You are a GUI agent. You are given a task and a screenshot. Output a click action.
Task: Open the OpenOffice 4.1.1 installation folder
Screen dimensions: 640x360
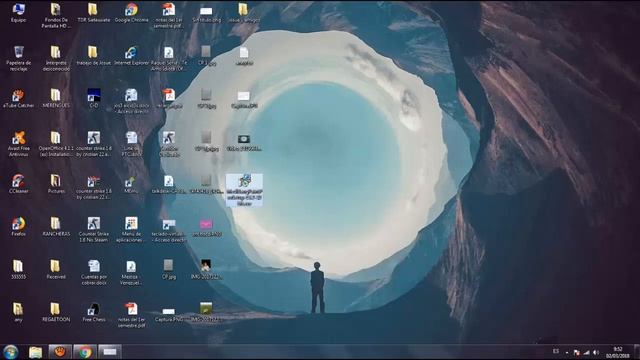pos(56,144)
